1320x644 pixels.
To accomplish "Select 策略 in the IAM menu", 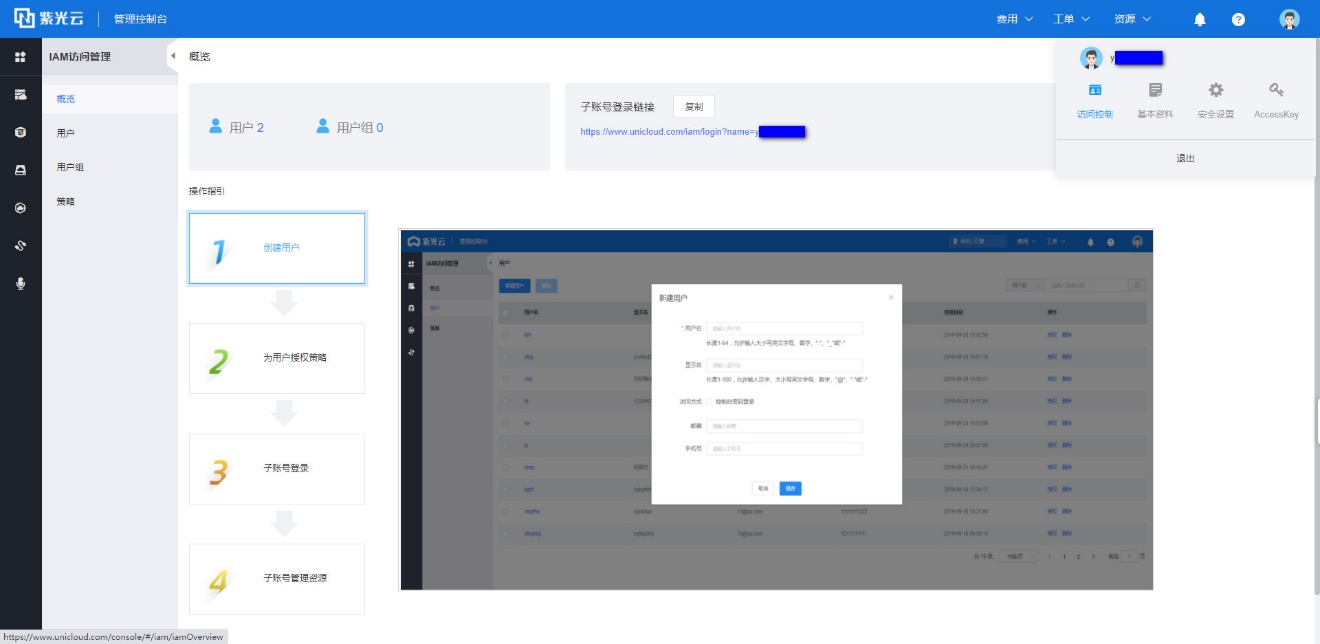I will pyautogui.click(x=66, y=201).
